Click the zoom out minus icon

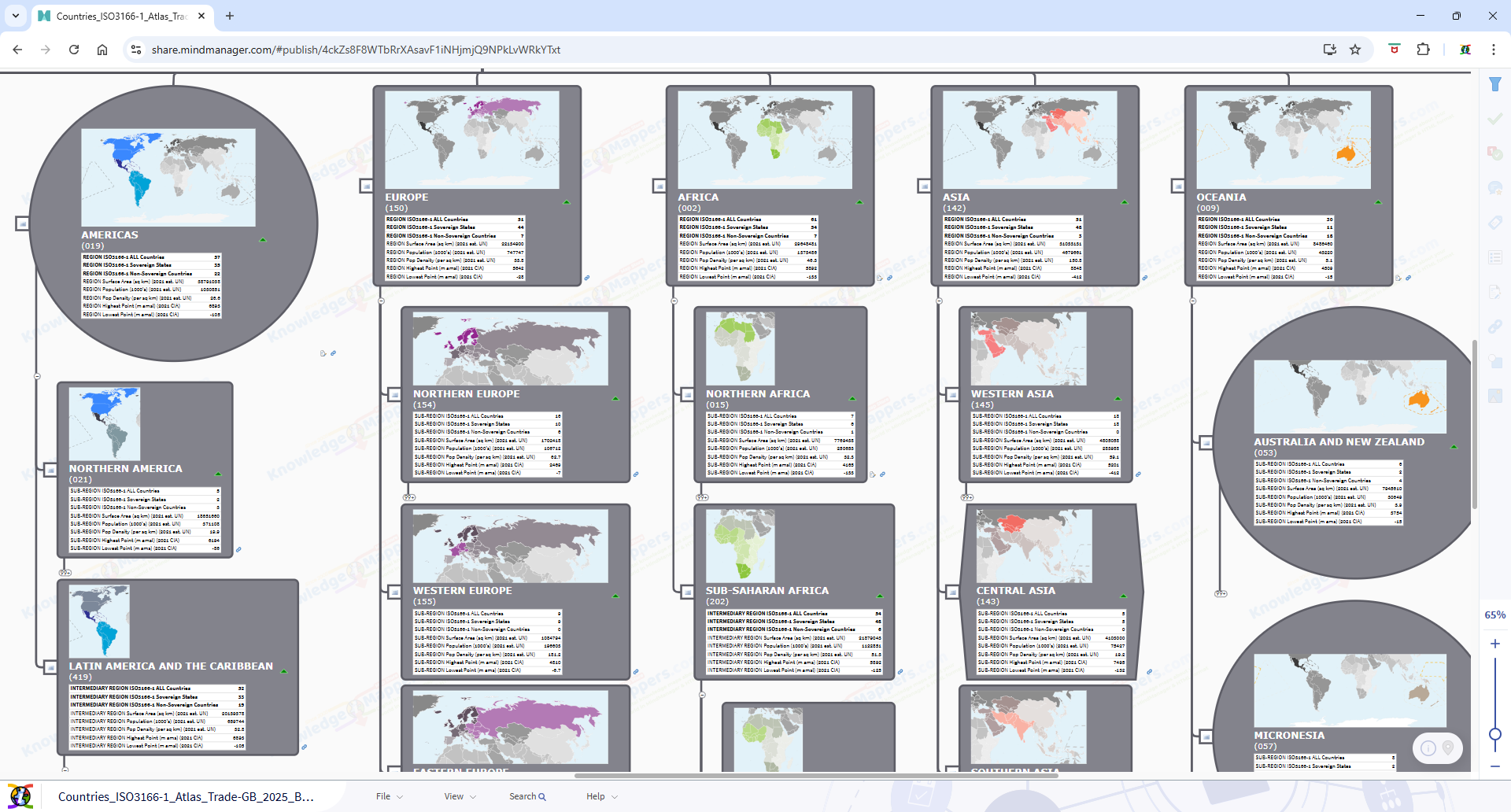click(1495, 766)
